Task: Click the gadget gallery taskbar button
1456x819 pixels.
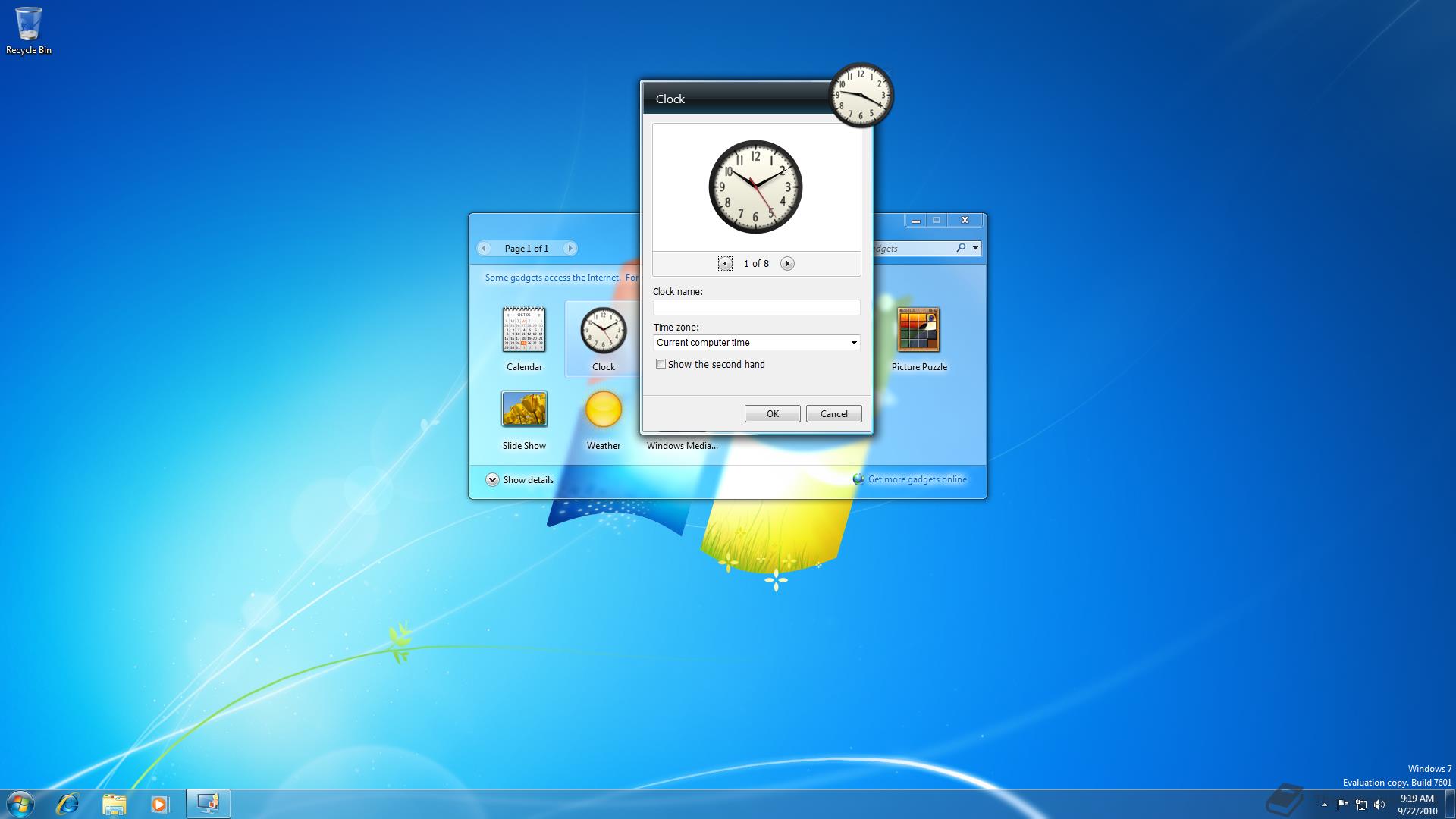Action: click(208, 803)
